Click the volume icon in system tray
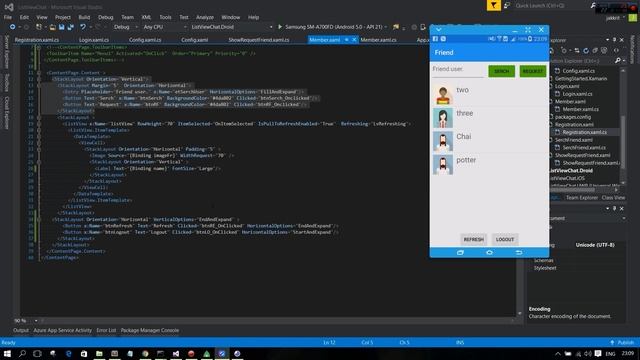 (587, 353)
